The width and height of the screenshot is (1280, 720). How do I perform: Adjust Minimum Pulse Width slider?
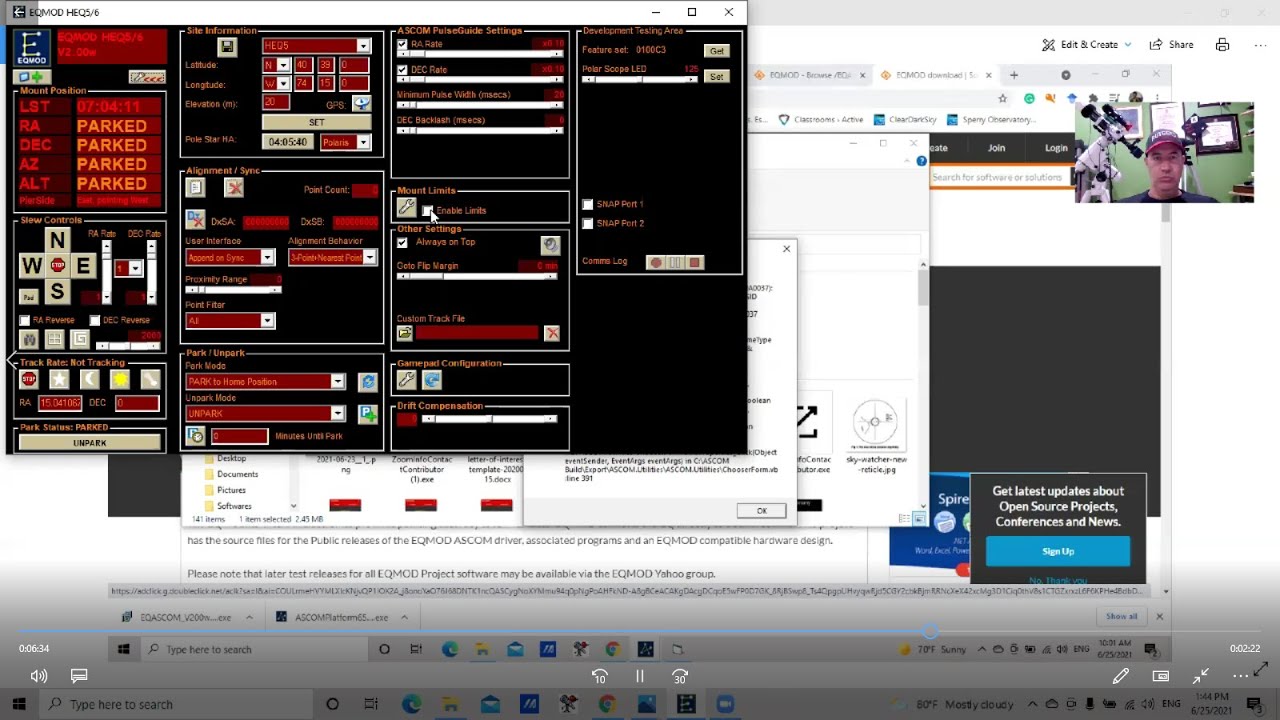[x=479, y=105]
